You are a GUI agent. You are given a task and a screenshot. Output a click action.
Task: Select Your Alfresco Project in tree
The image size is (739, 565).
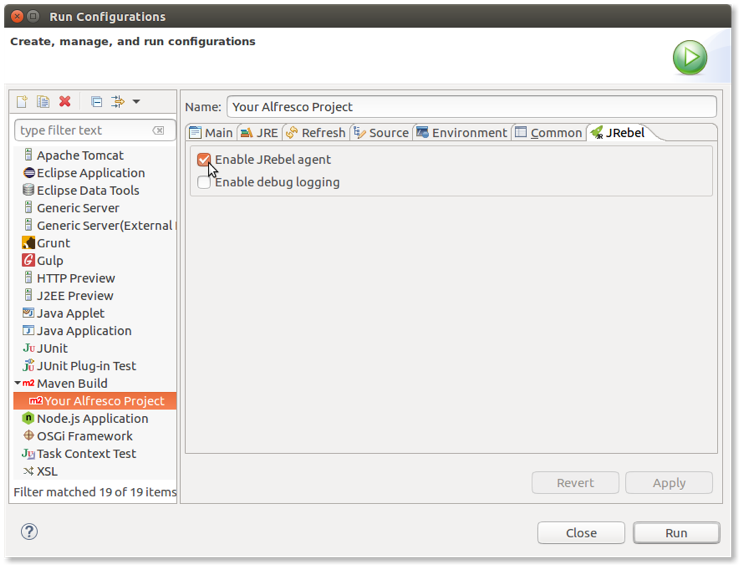pyautogui.click(x=103, y=401)
